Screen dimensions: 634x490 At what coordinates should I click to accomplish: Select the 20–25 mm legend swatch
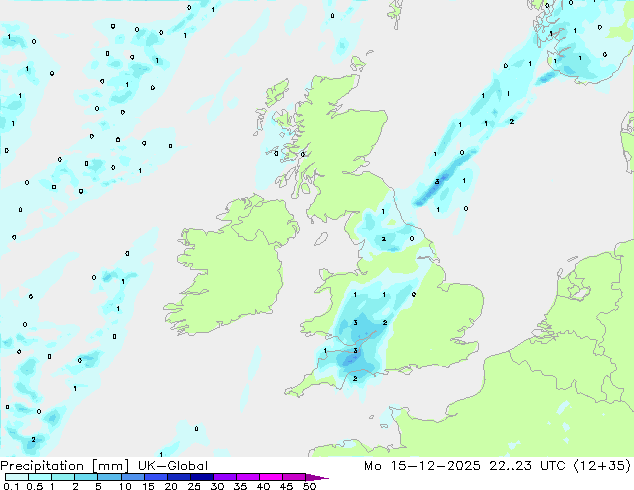179,477
